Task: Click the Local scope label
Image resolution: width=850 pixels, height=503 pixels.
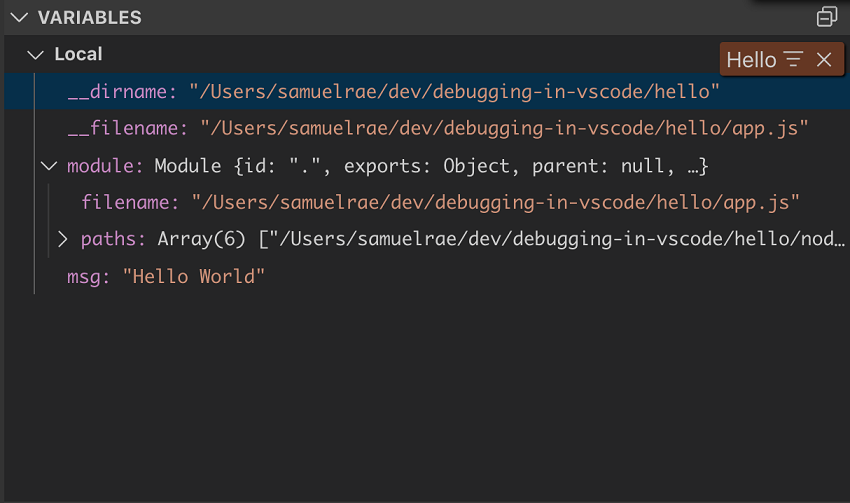Action: 78,54
